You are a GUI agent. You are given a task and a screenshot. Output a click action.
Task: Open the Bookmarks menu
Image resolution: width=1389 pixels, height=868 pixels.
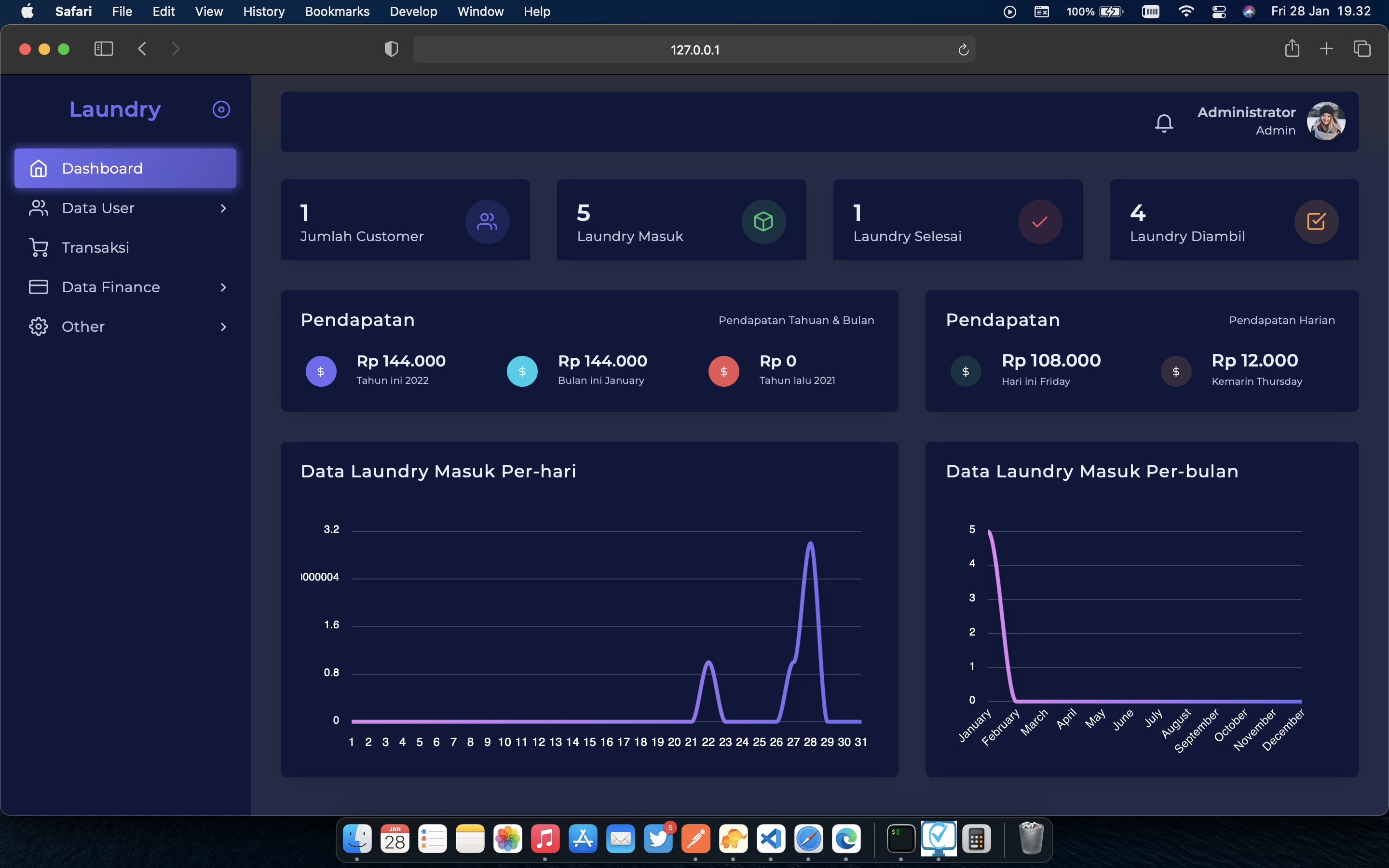(337, 12)
